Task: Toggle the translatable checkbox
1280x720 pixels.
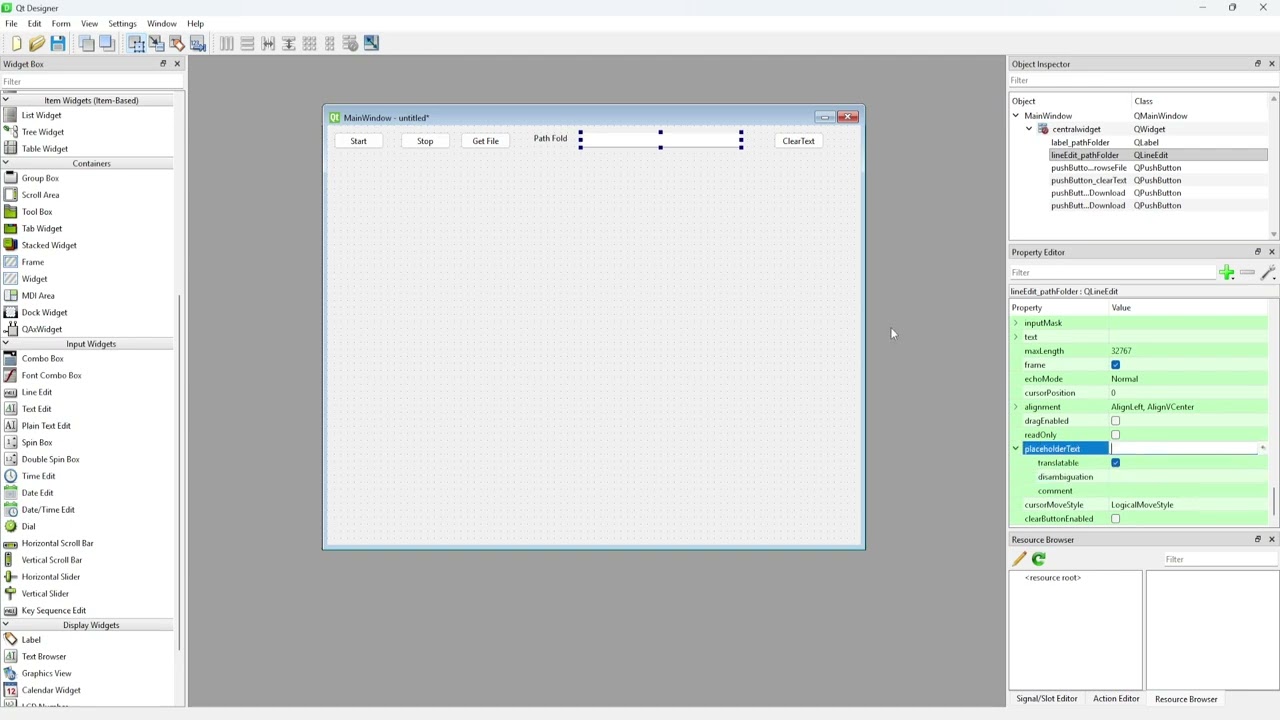Action: pos(1115,463)
